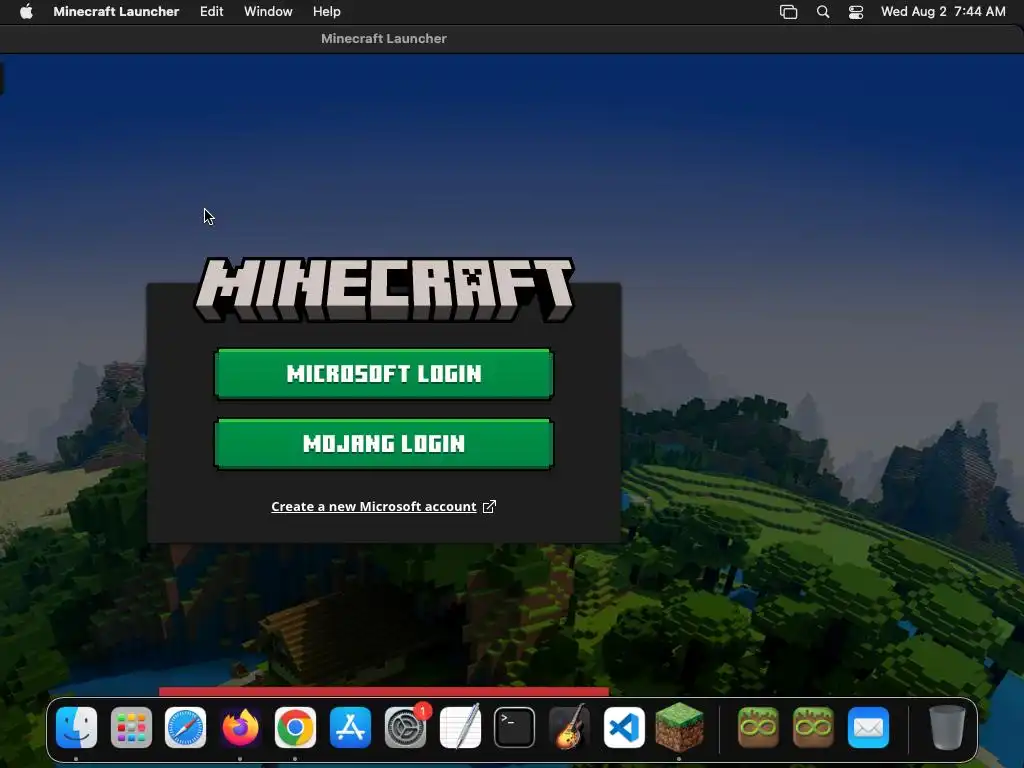The height and width of the screenshot is (768, 1024).
Task: Open Create a new Microsoft account link
Action: (374, 507)
